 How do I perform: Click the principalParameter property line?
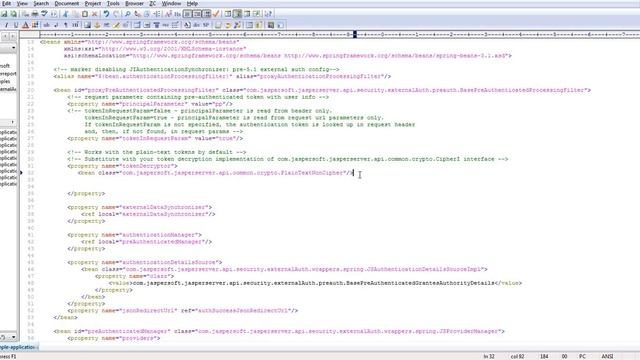150,104
